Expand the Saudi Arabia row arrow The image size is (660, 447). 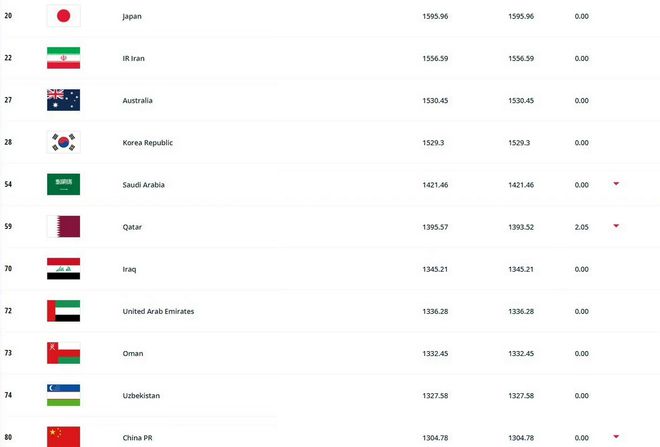[x=616, y=184]
